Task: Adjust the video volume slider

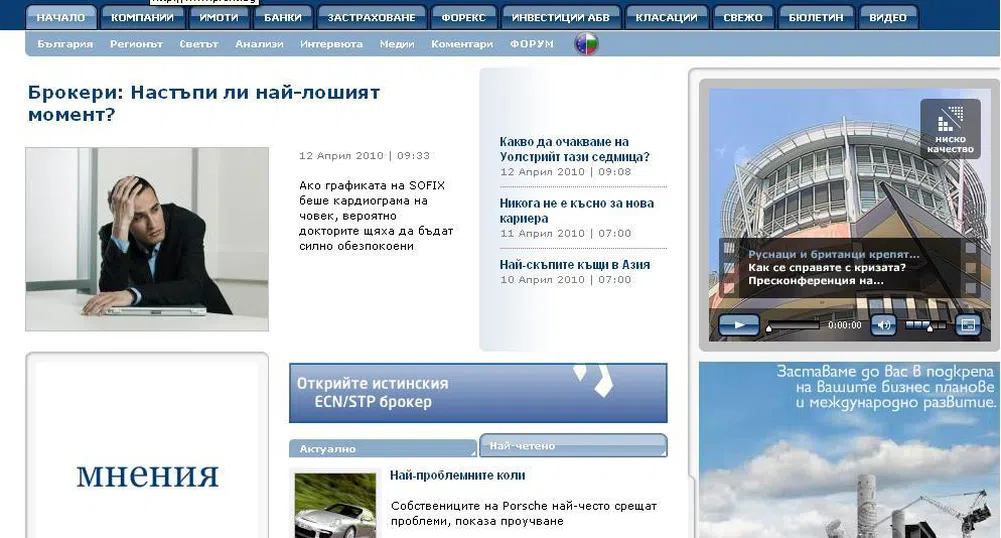Action: pos(925,325)
